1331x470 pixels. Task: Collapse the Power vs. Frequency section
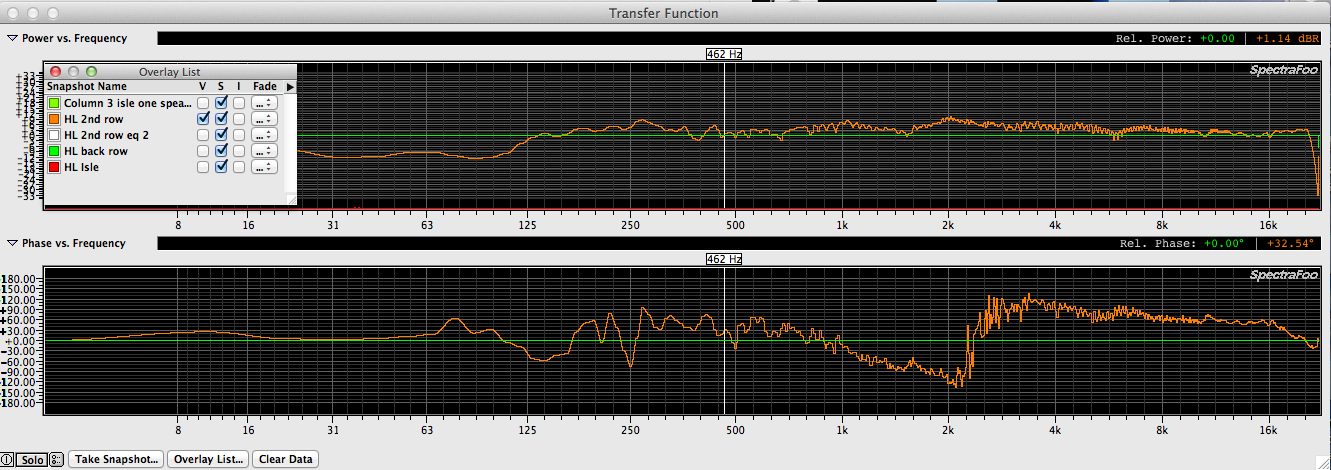[12, 38]
